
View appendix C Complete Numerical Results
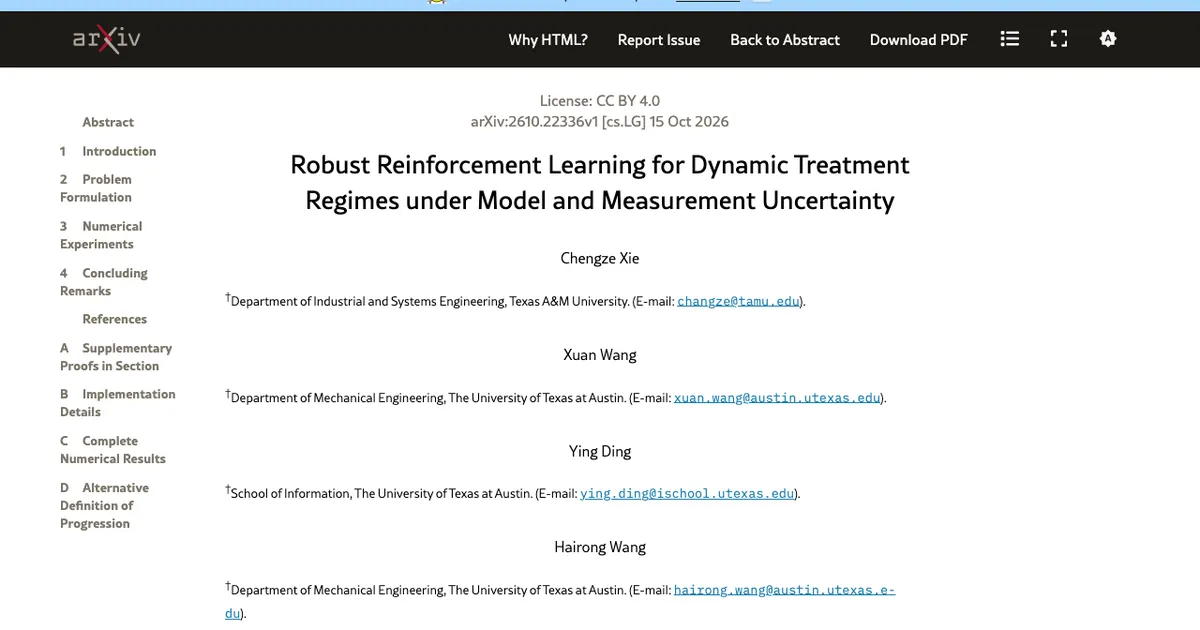[x=113, y=450]
